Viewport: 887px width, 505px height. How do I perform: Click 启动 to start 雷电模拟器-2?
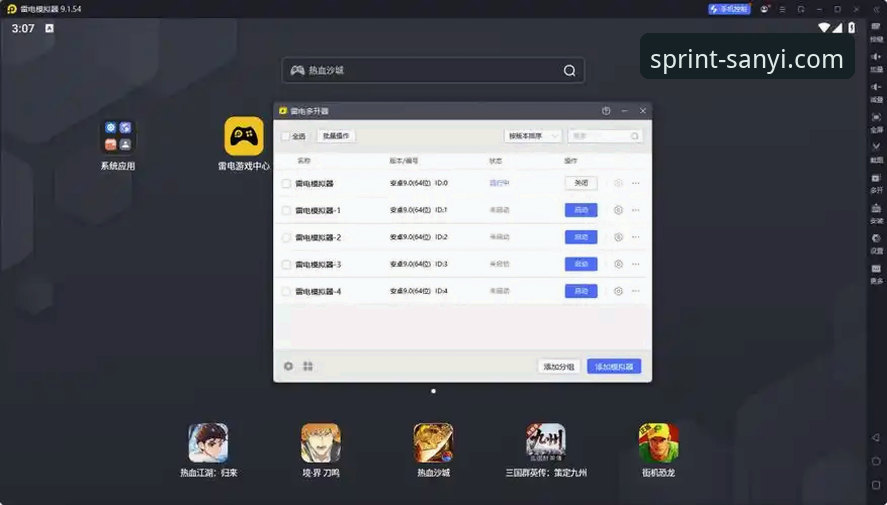coord(581,237)
